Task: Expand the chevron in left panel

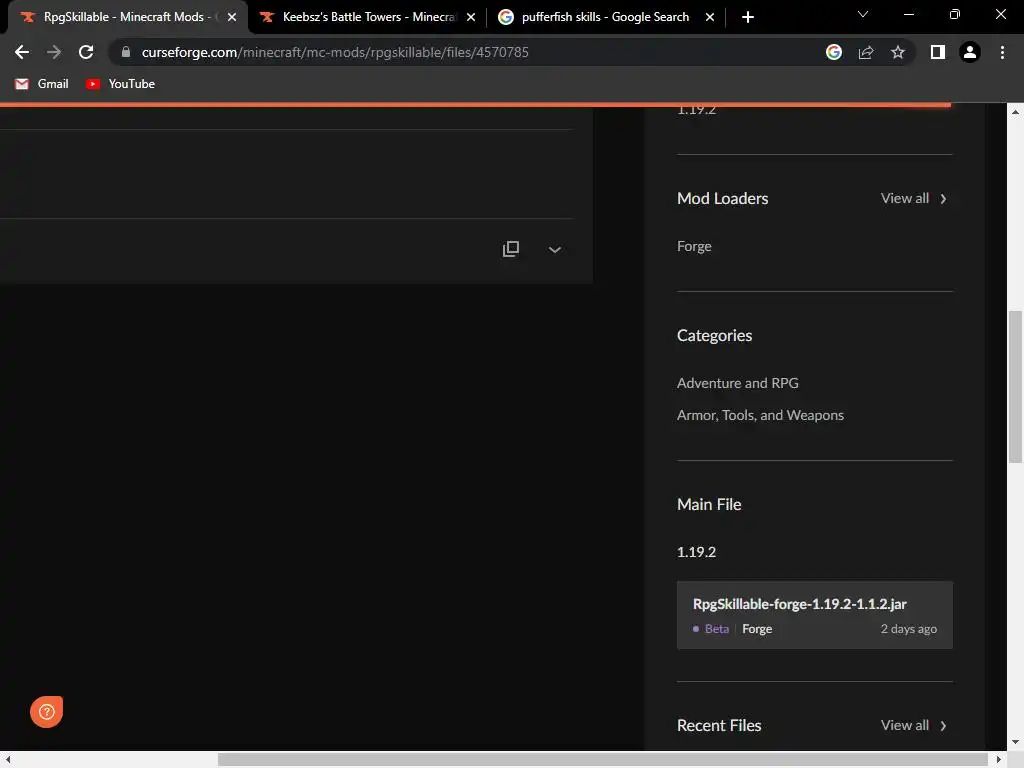Action: 554,249
